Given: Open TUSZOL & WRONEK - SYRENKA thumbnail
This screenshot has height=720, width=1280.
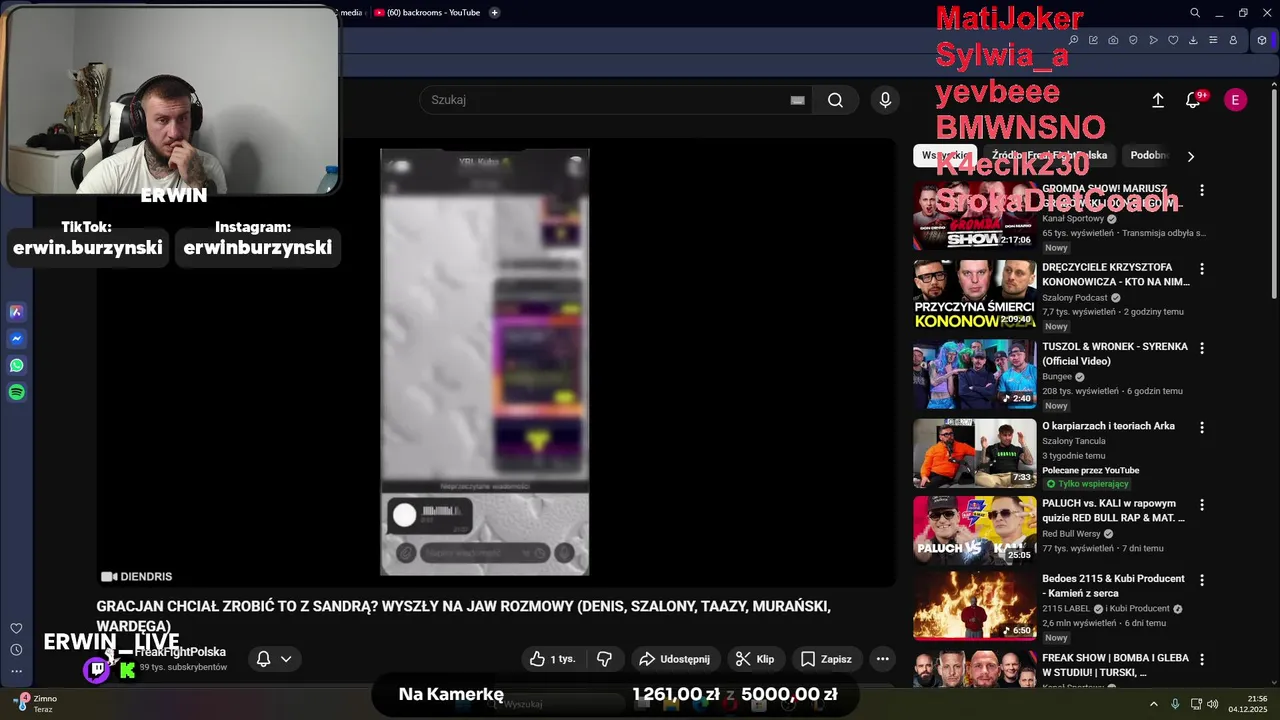Looking at the screenshot, I should [x=975, y=374].
